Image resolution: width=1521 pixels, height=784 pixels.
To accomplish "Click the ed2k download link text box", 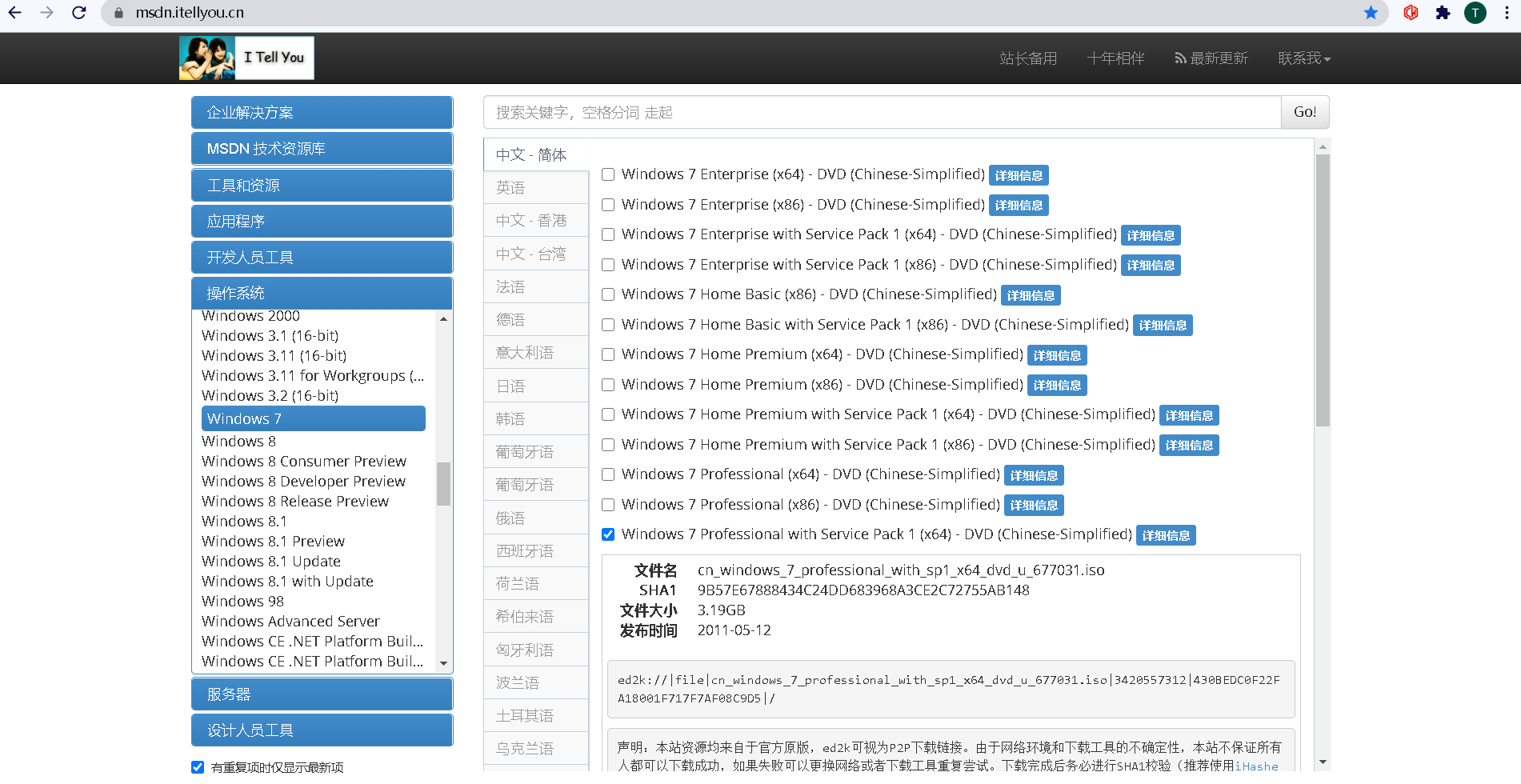I will point(951,689).
